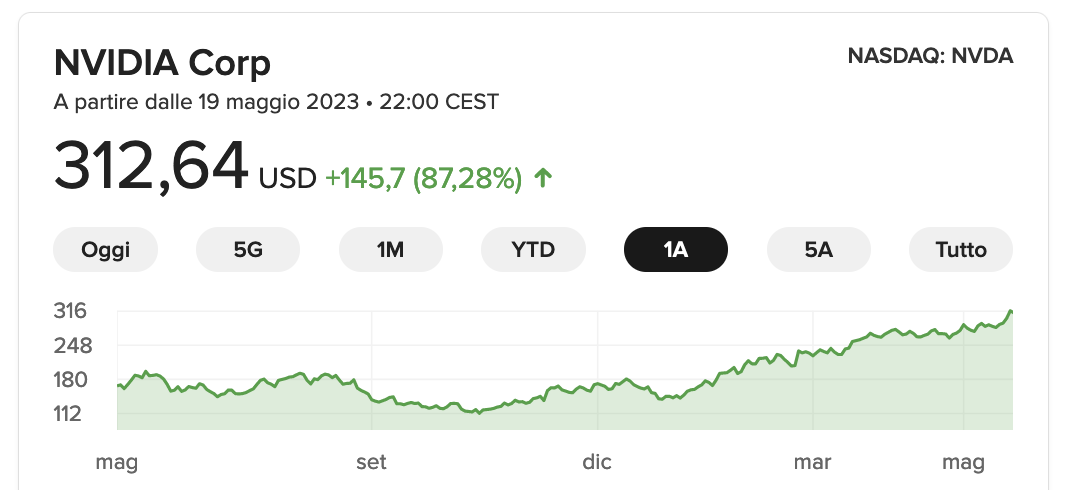Select the YTD range button
1080x490 pixels.
tap(533, 249)
